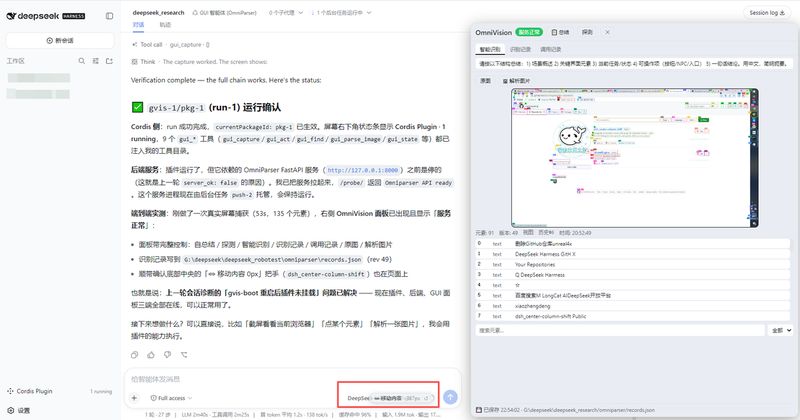The image size is (800, 420).
Task: Select element row xiaozhengdeng
Action: (633, 306)
